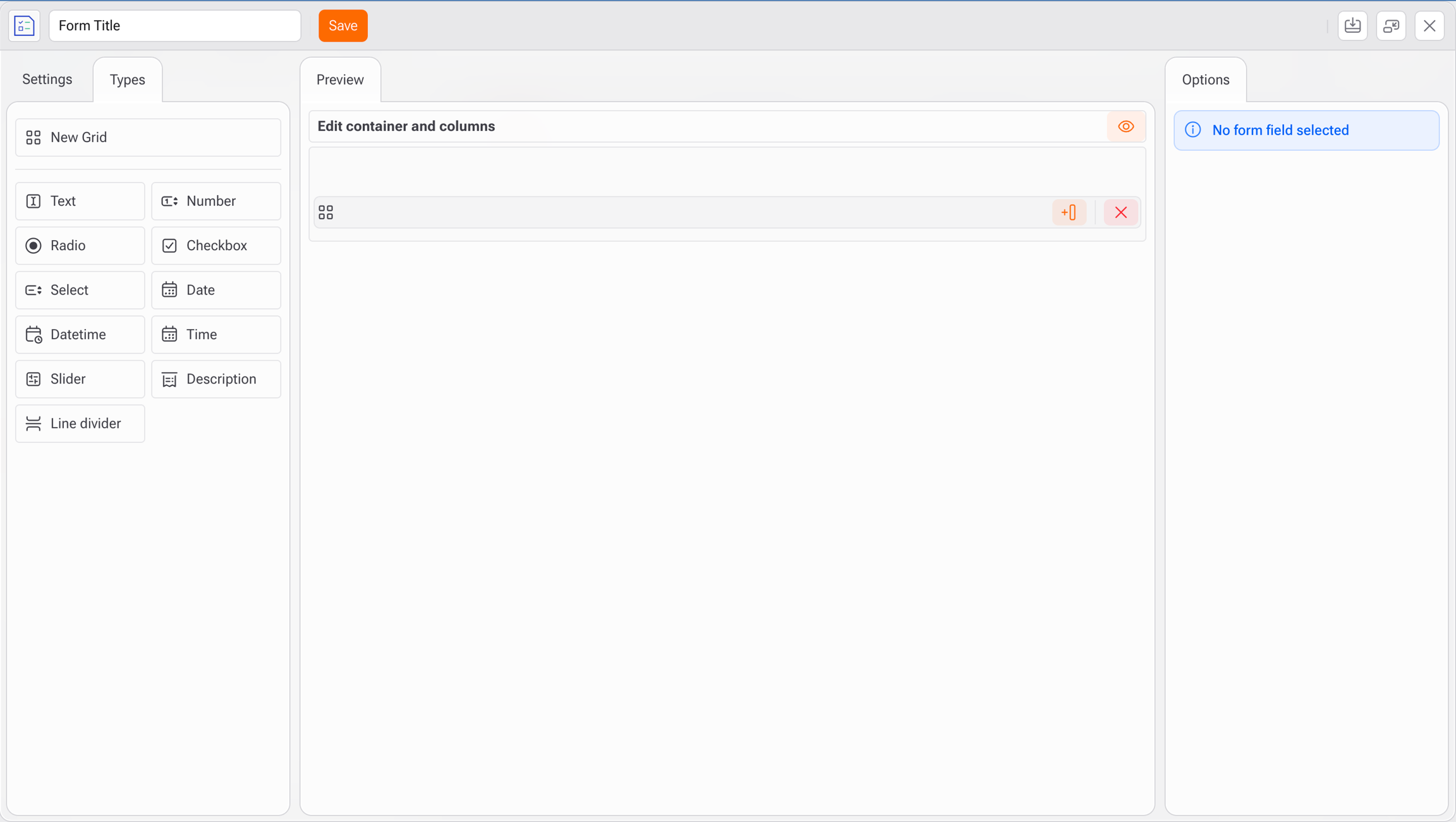Click the add column icon in grid row

pos(1069,212)
